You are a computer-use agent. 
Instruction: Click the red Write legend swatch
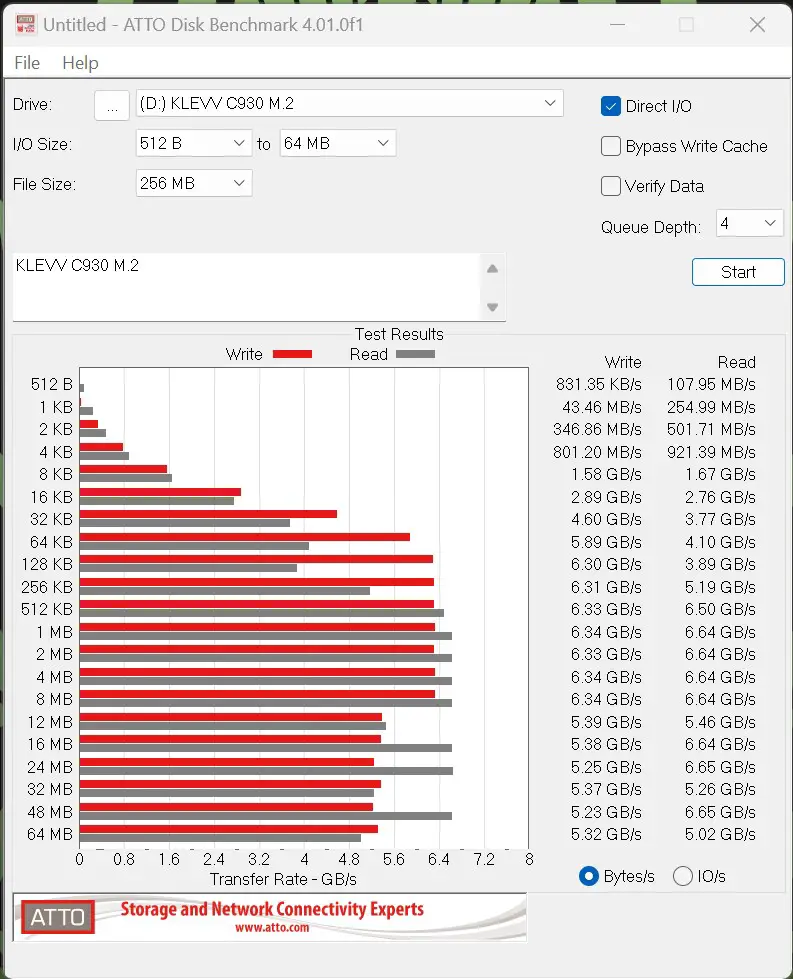(292, 355)
